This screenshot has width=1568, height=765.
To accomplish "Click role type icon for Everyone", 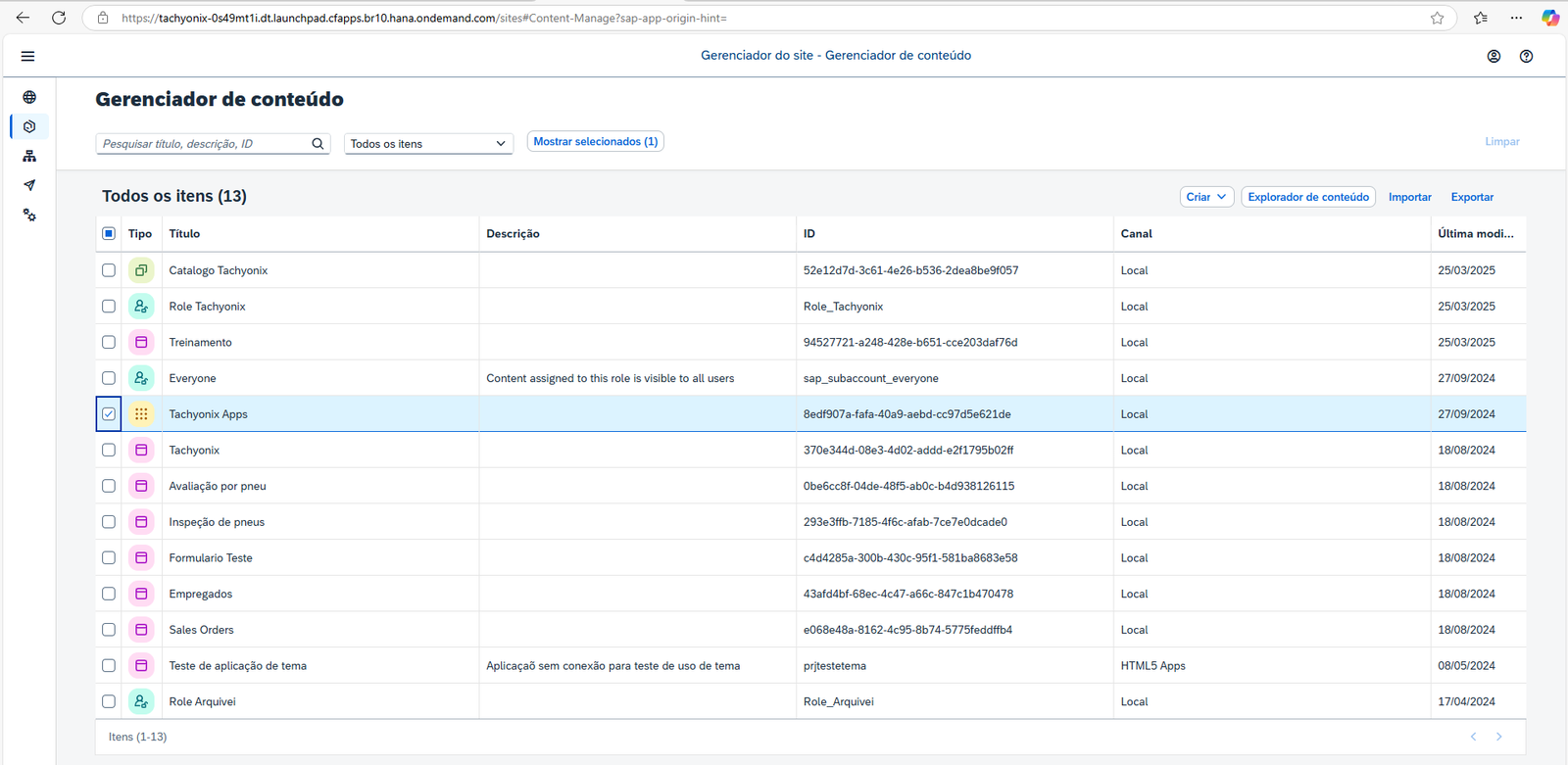I will [141, 378].
